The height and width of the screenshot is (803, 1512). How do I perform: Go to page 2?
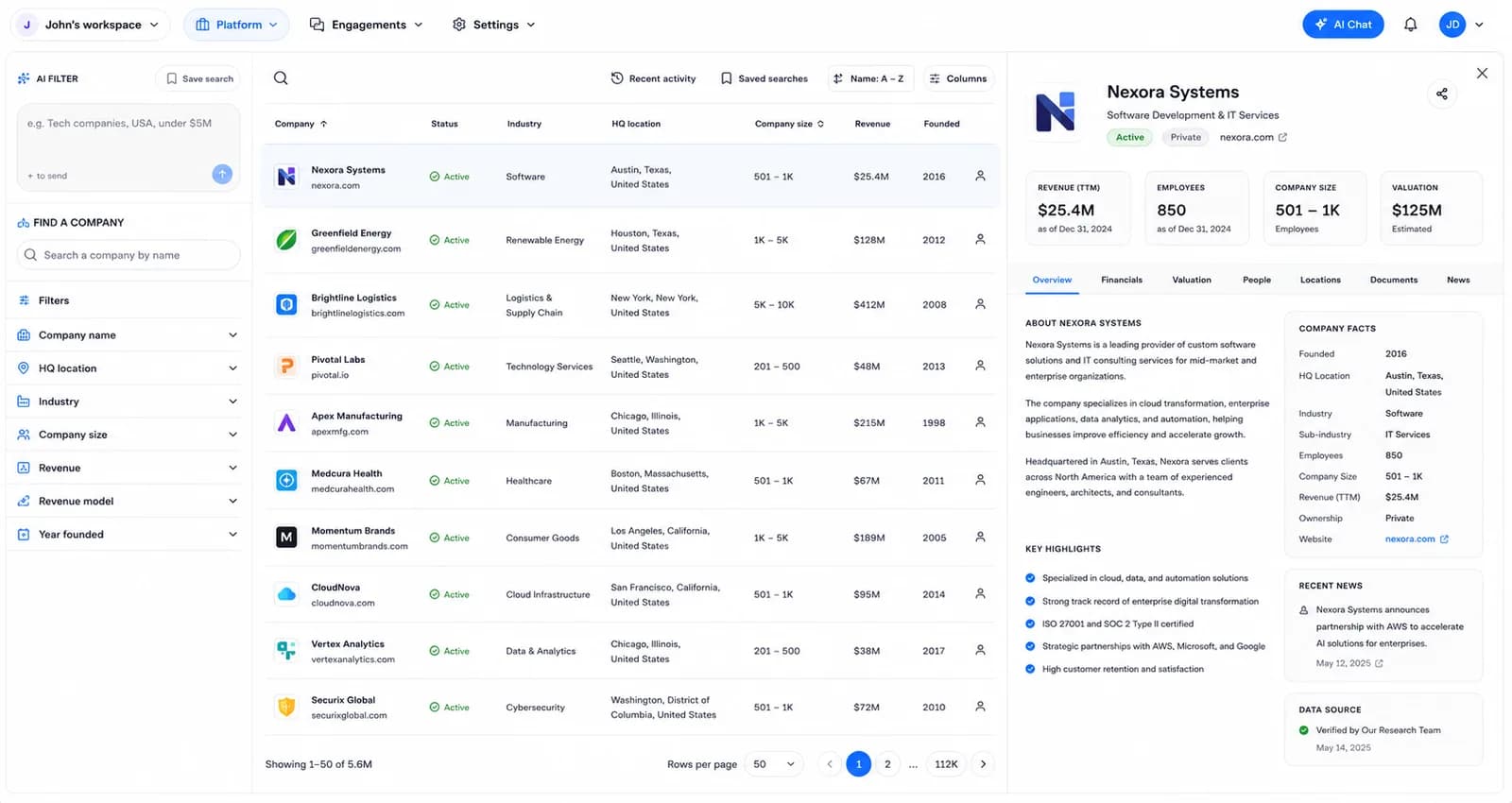pos(887,764)
